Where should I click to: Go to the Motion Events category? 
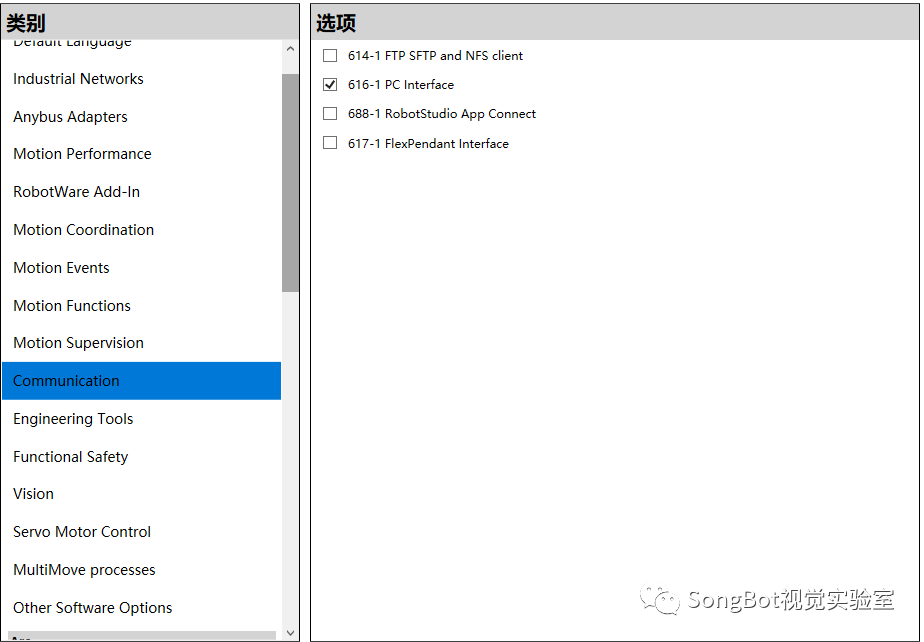click(141, 268)
